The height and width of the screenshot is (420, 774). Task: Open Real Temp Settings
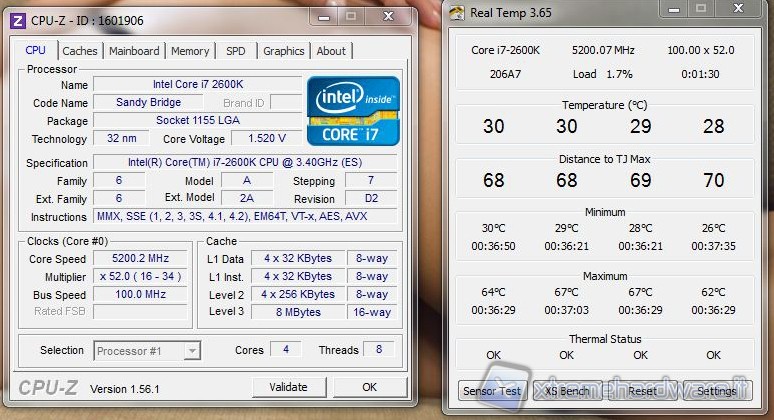pos(716,391)
